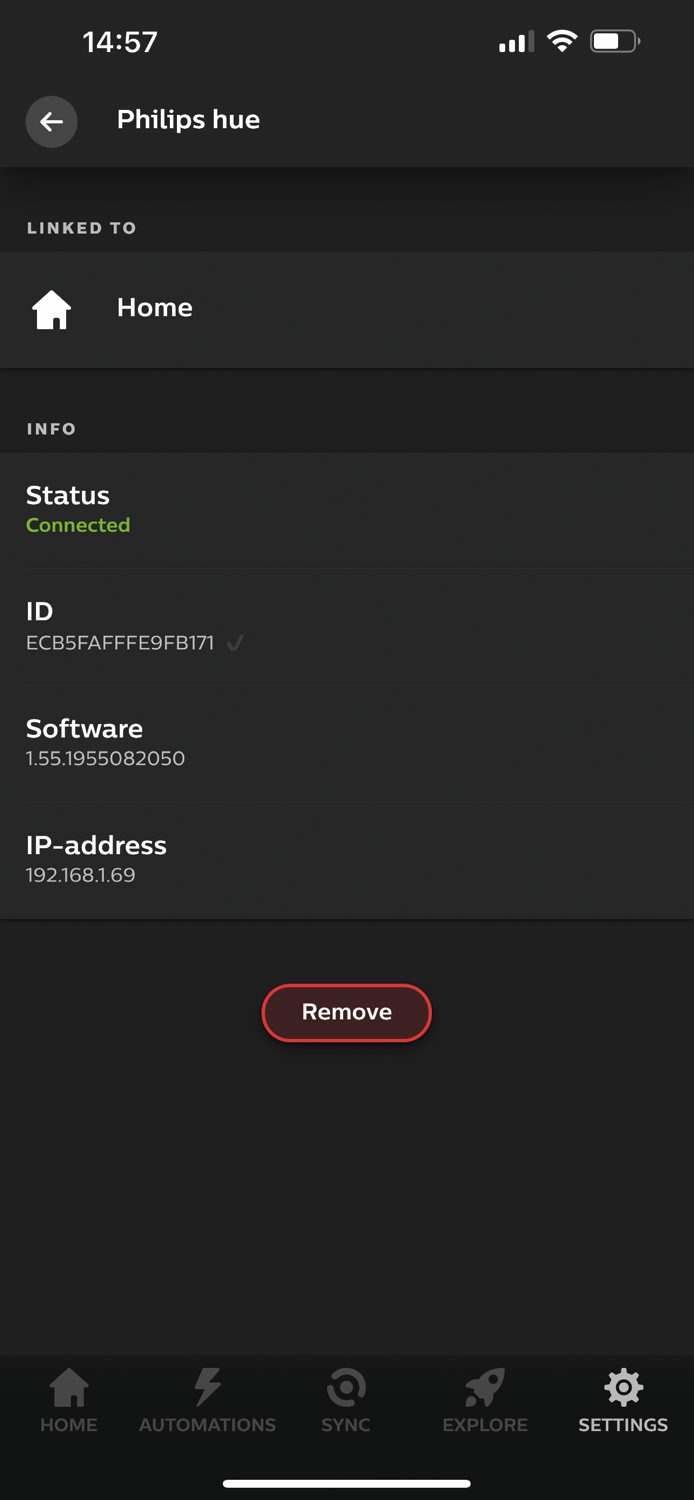The image size is (694, 1500).
Task: Remove the Philips hue bridge
Action: [x=347, y=1012]
